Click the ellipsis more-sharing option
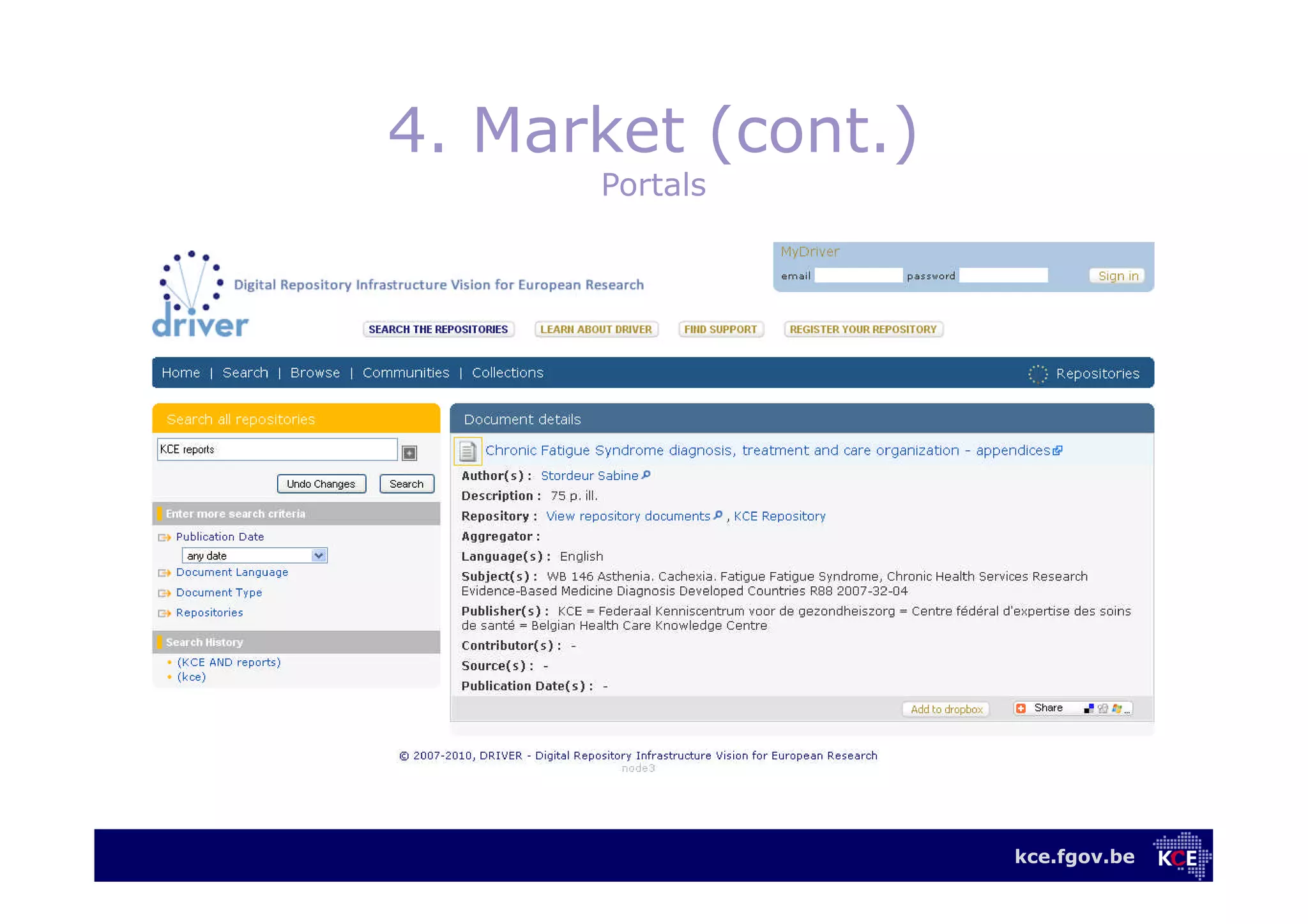1308x924 pixels. (x=1127, y=711)
